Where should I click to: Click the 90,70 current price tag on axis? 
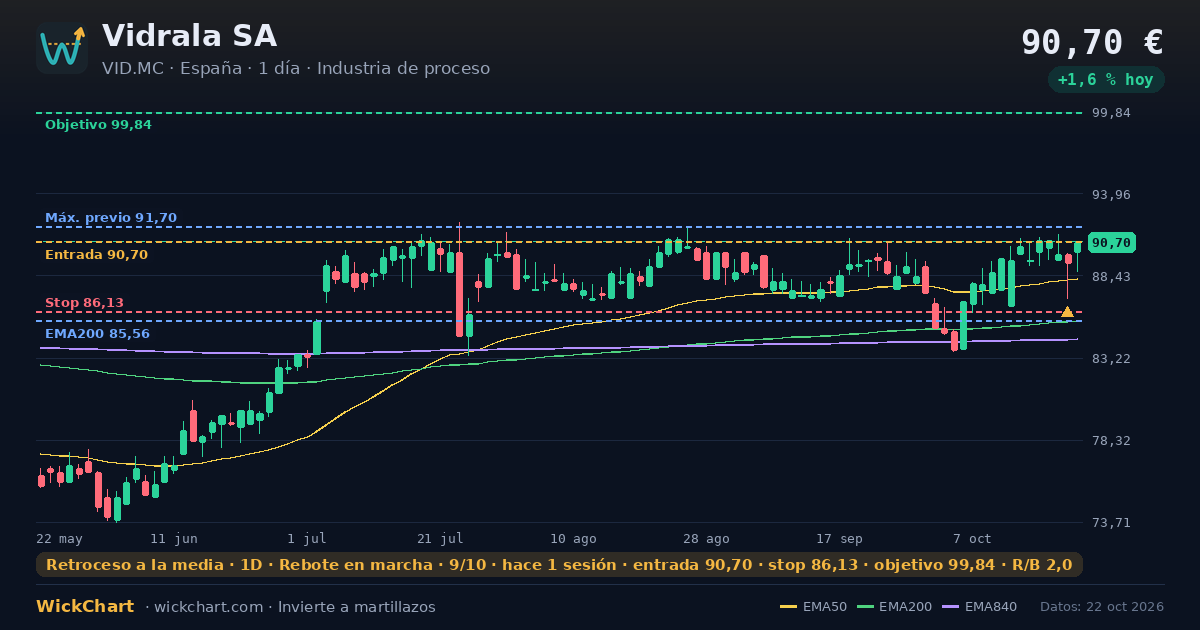coord(1111,242)
